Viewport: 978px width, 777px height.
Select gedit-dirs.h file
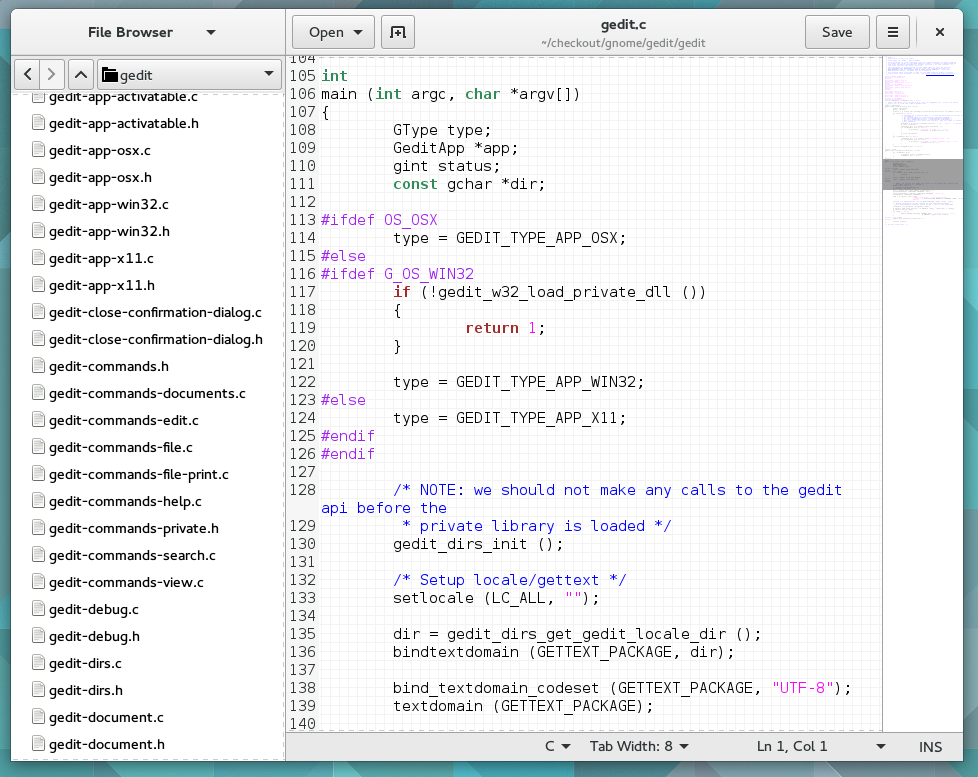click(85, 690)
